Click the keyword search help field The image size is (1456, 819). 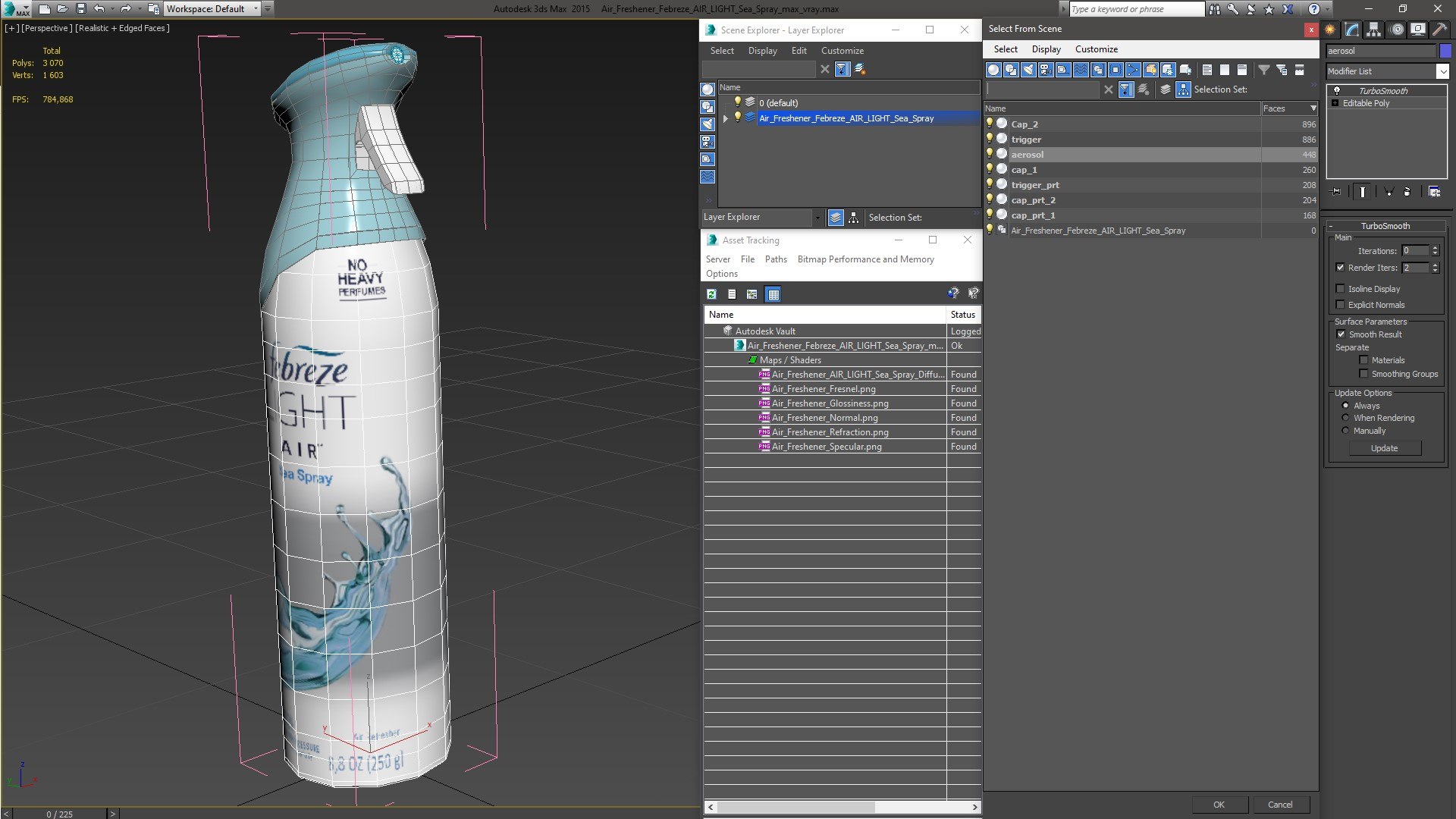click(x=1136, y=9)
